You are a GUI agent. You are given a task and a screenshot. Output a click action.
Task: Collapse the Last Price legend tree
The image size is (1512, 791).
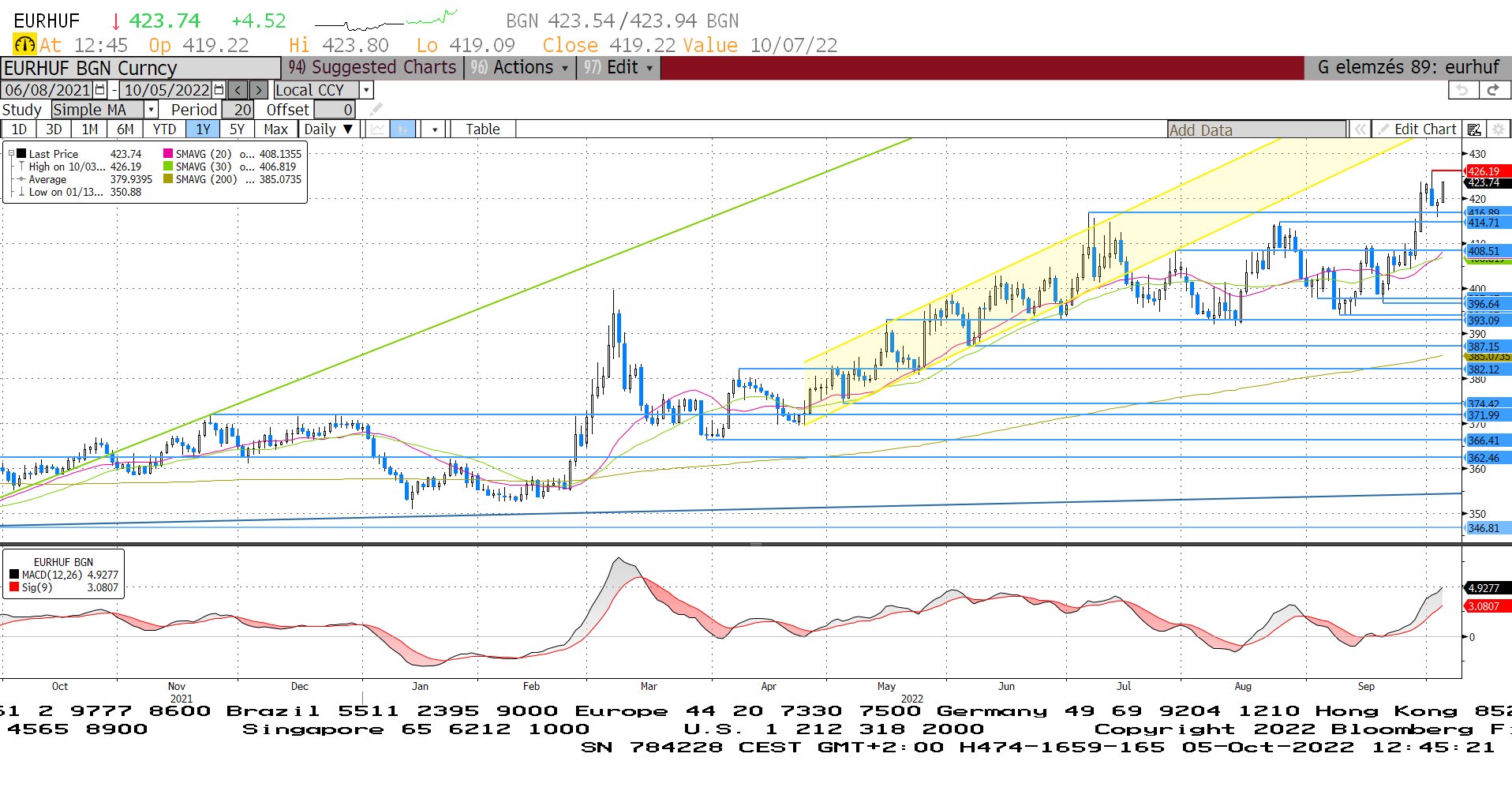(11, 154)
